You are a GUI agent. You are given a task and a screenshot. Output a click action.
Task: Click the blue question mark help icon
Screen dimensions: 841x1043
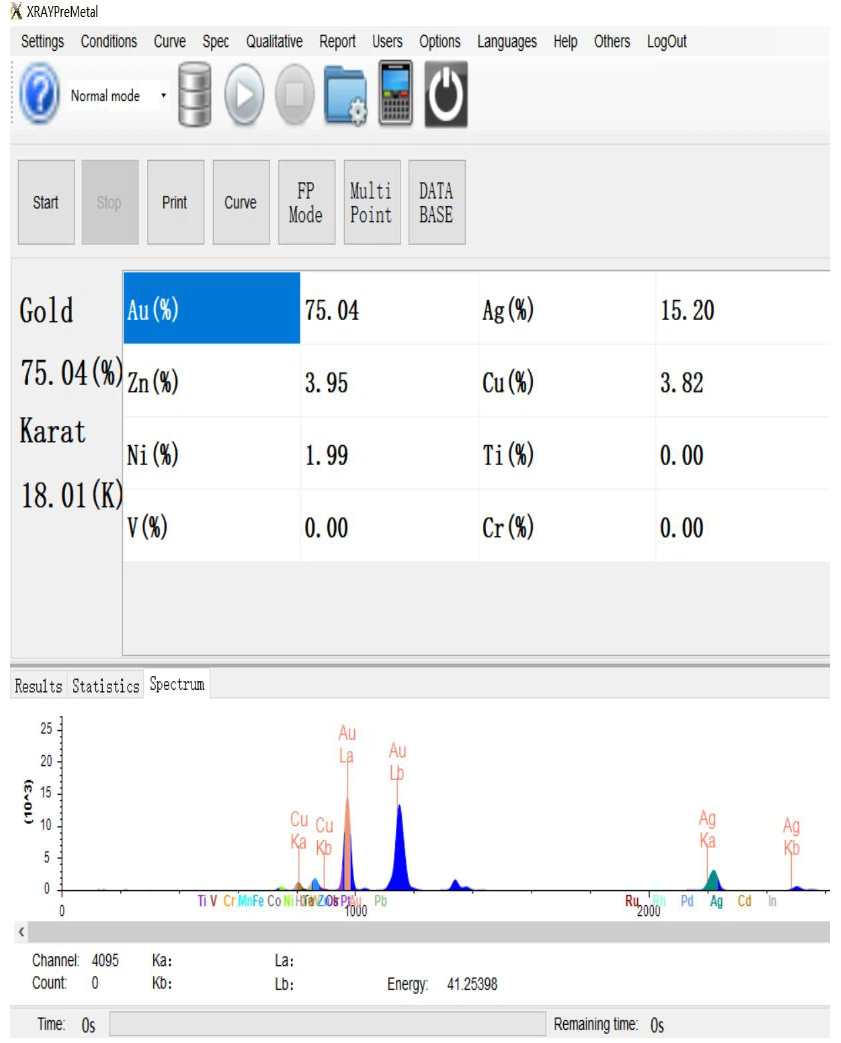pyautogui.click(x=40, y=95)
